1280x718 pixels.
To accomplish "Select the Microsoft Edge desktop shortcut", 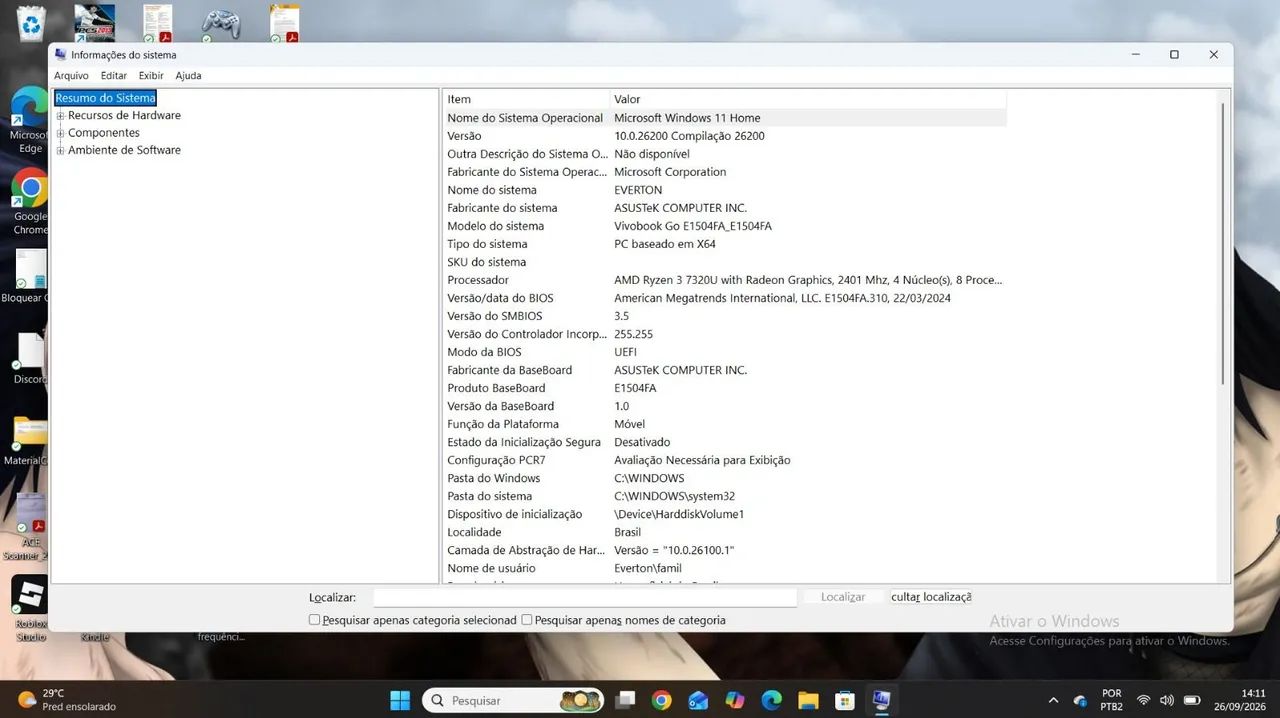I will click(x=30, y=120).
